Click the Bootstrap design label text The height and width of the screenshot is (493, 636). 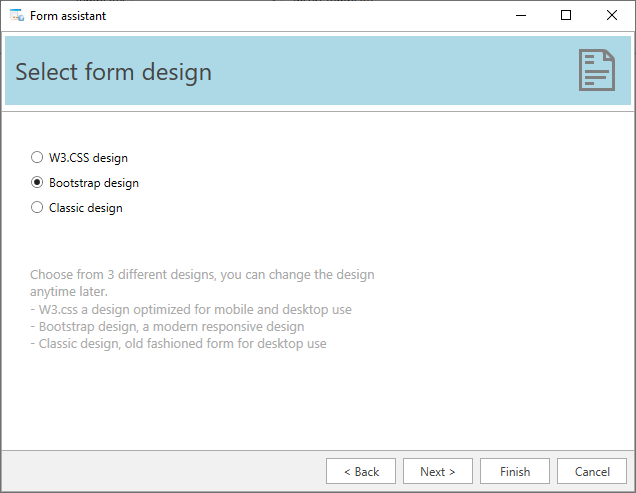(x=94, y=183)
